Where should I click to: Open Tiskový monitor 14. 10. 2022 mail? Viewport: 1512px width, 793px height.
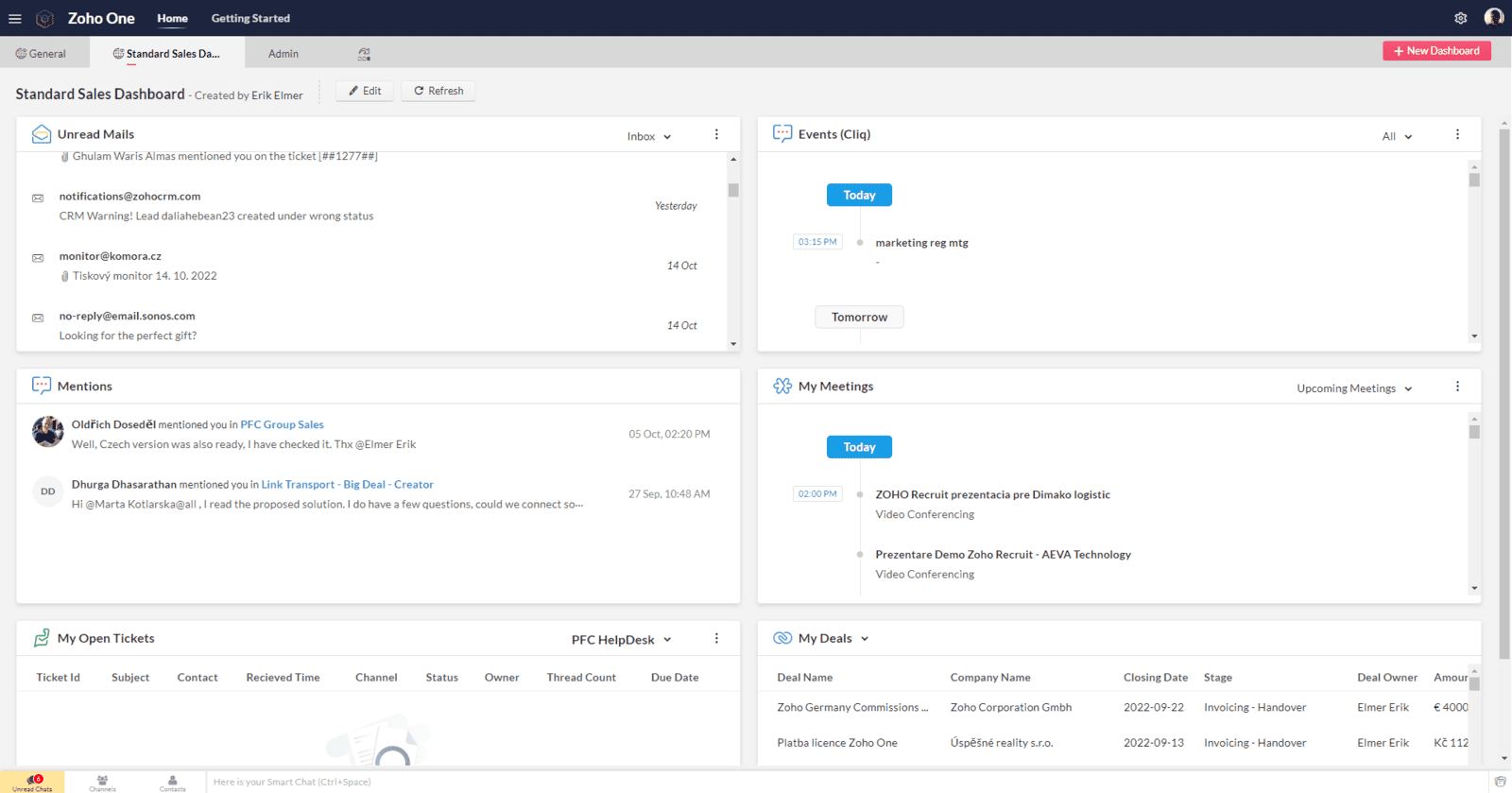click(145, 276)
